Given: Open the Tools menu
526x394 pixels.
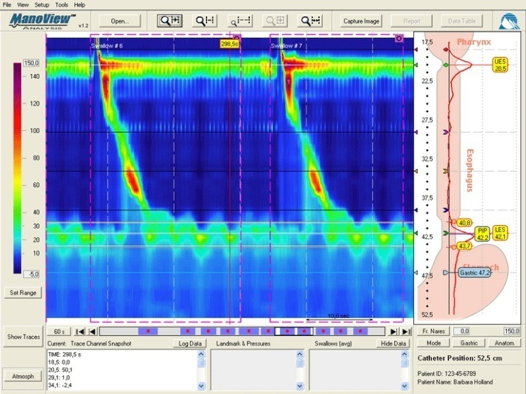Looking at the screenshot, I should tap(61, 5).
